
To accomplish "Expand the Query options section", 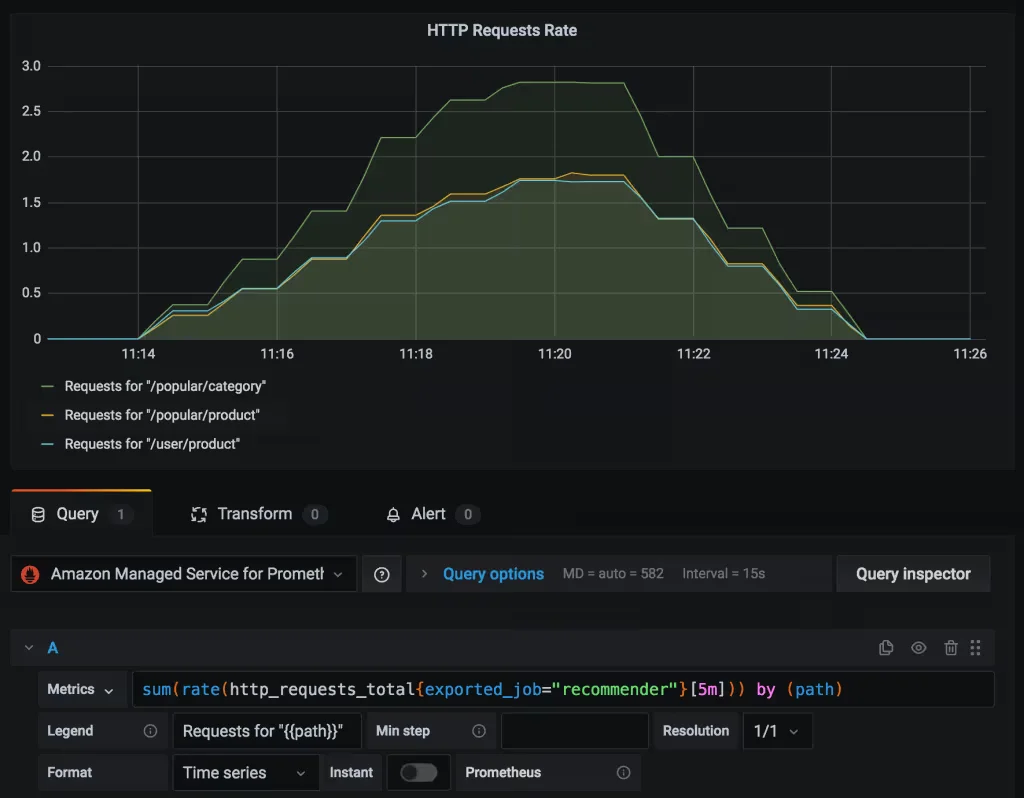I will (x=493, y=573).
